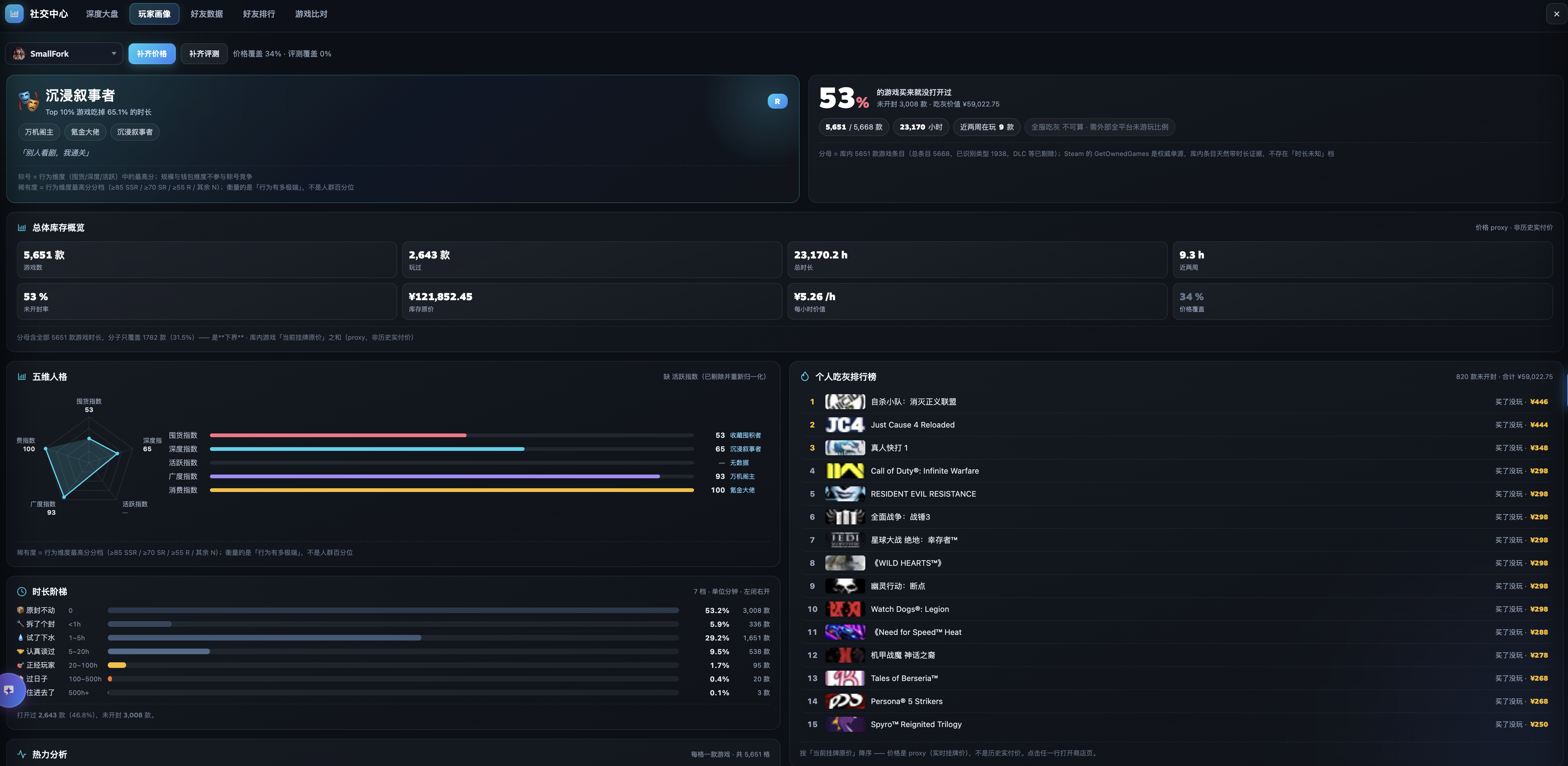1568x766 pixels.
Task: Click the Persona 5 Strikers thumbnail
Action: coord(845,701)
